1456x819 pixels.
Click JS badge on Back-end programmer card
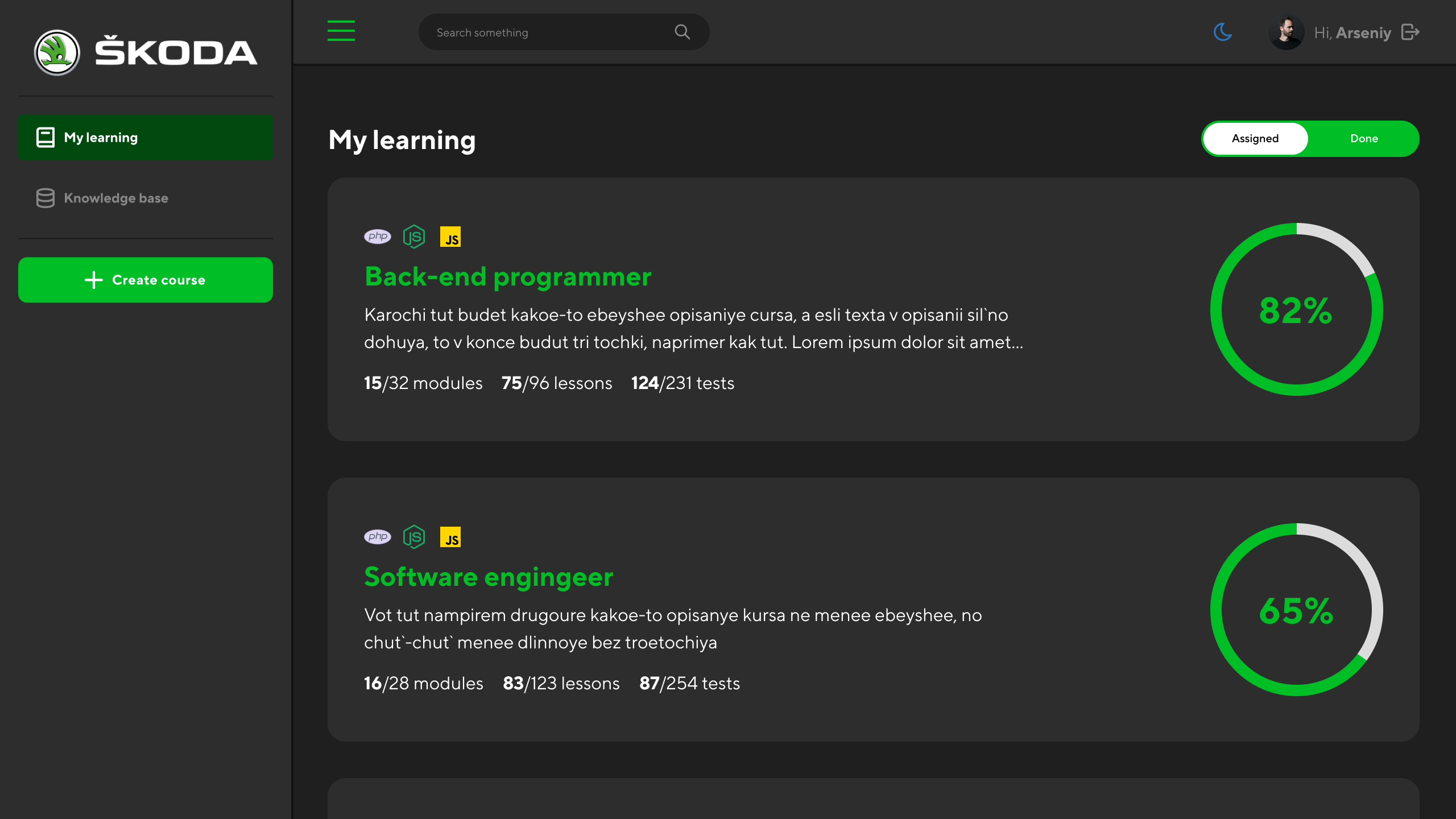tap(450, 237)
